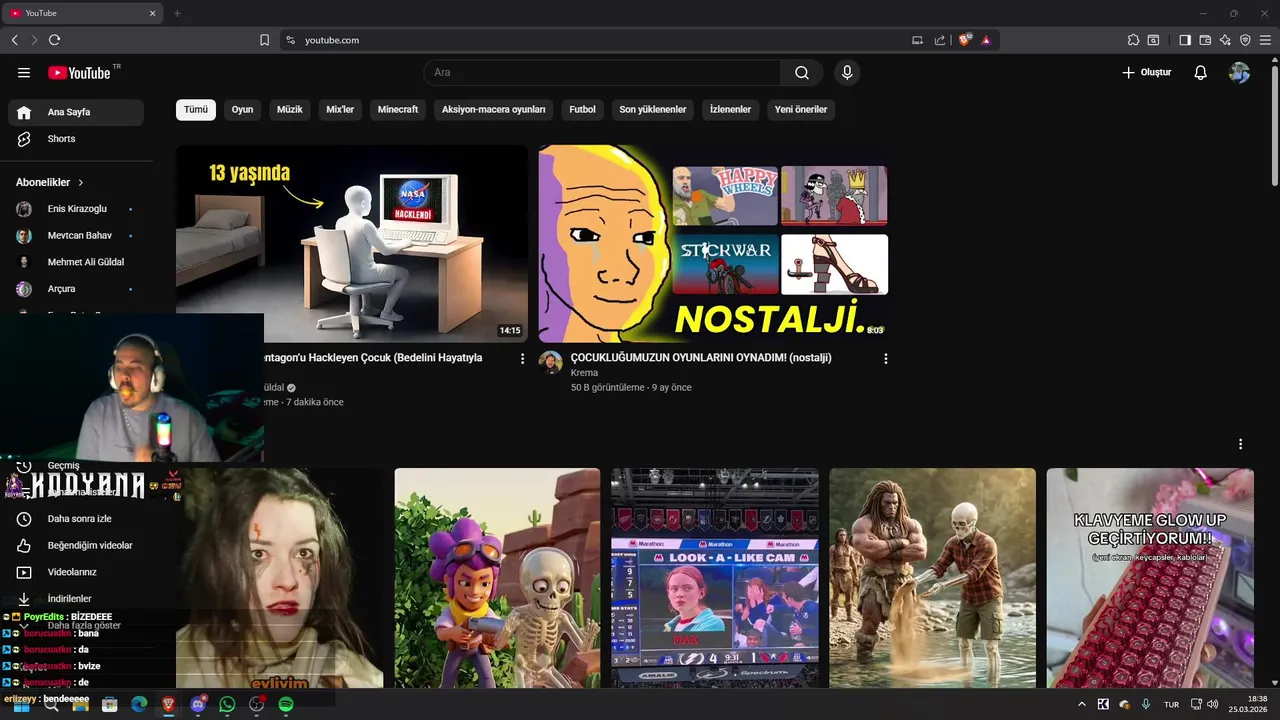Expand the Abonelikler subscriptions section

(x=50, y=183)
